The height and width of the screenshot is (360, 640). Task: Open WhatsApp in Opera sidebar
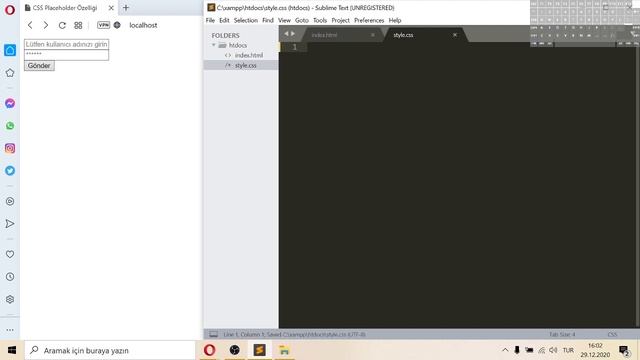10,126
